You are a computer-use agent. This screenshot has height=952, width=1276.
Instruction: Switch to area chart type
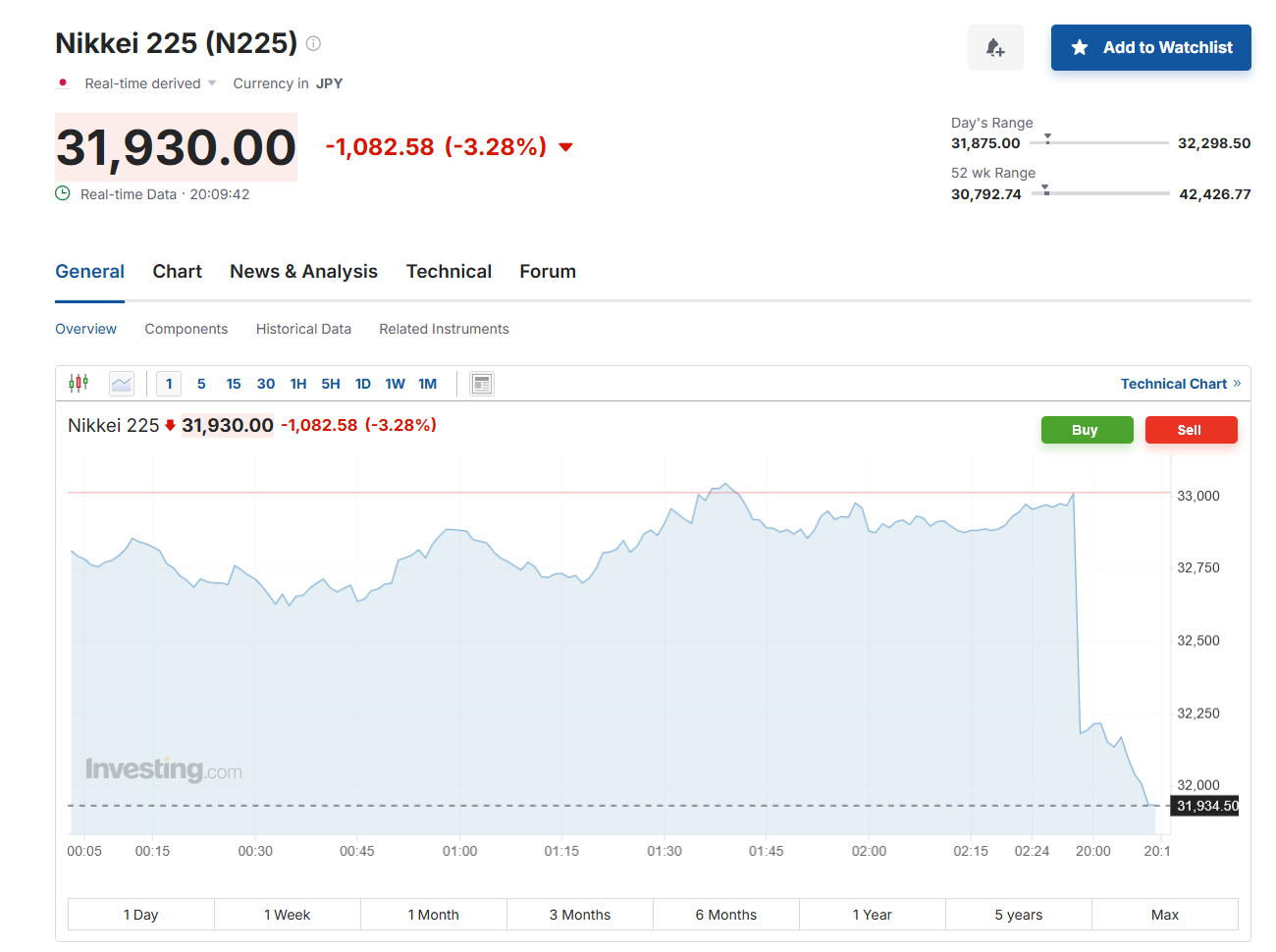click(122, 383)
